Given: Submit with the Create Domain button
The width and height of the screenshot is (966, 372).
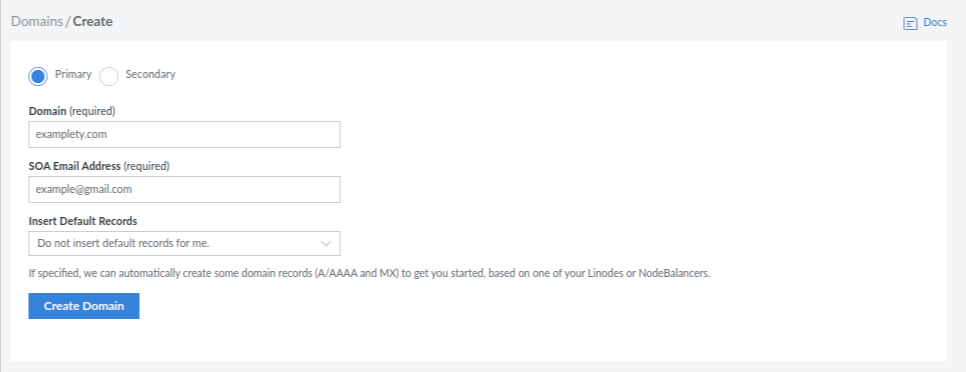Looking at the screenshot, I should [84, 306].
